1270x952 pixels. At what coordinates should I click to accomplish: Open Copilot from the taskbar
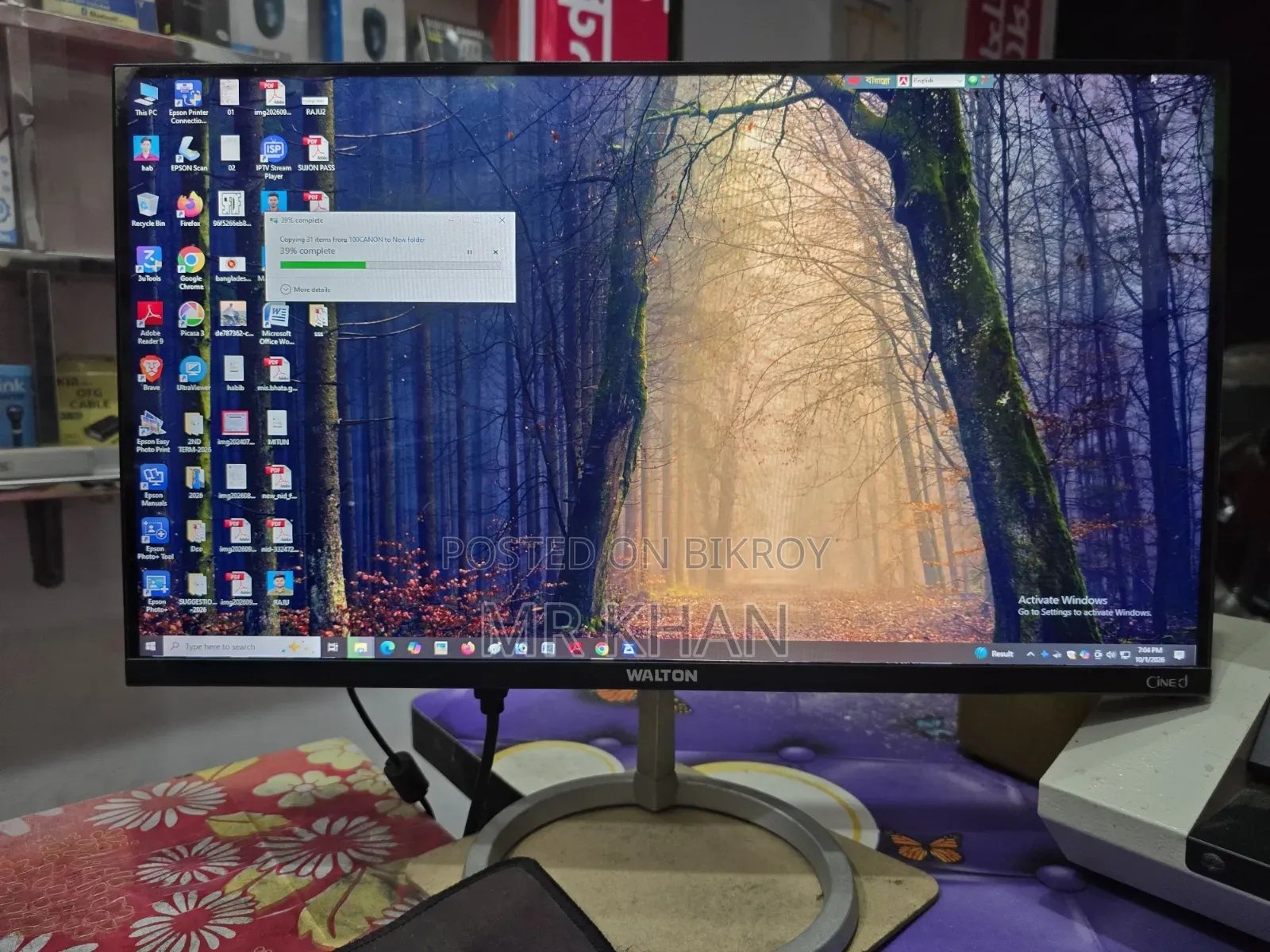pyautogui.click(x=414, y=648)
